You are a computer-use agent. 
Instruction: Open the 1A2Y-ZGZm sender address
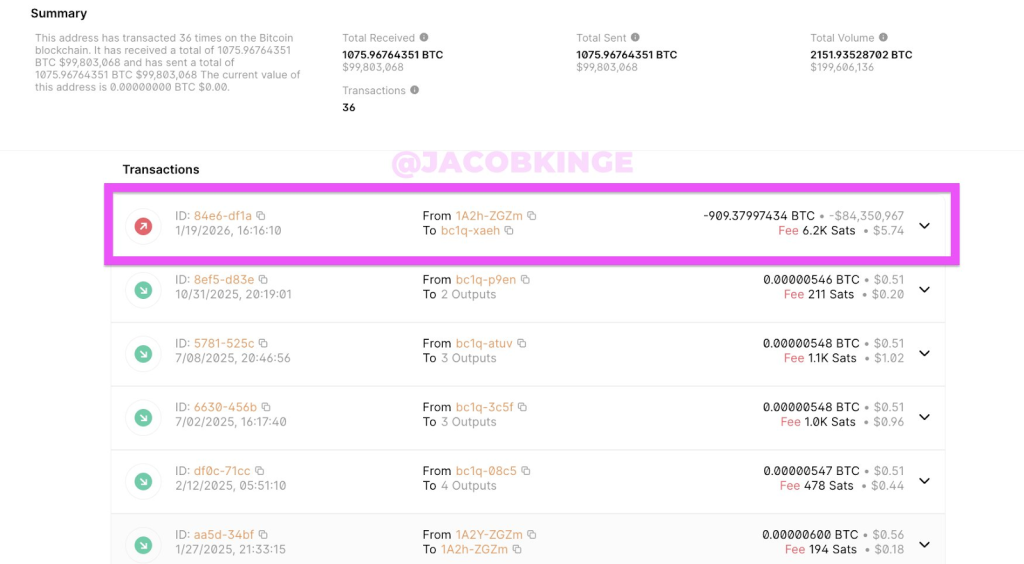[489, 535]
